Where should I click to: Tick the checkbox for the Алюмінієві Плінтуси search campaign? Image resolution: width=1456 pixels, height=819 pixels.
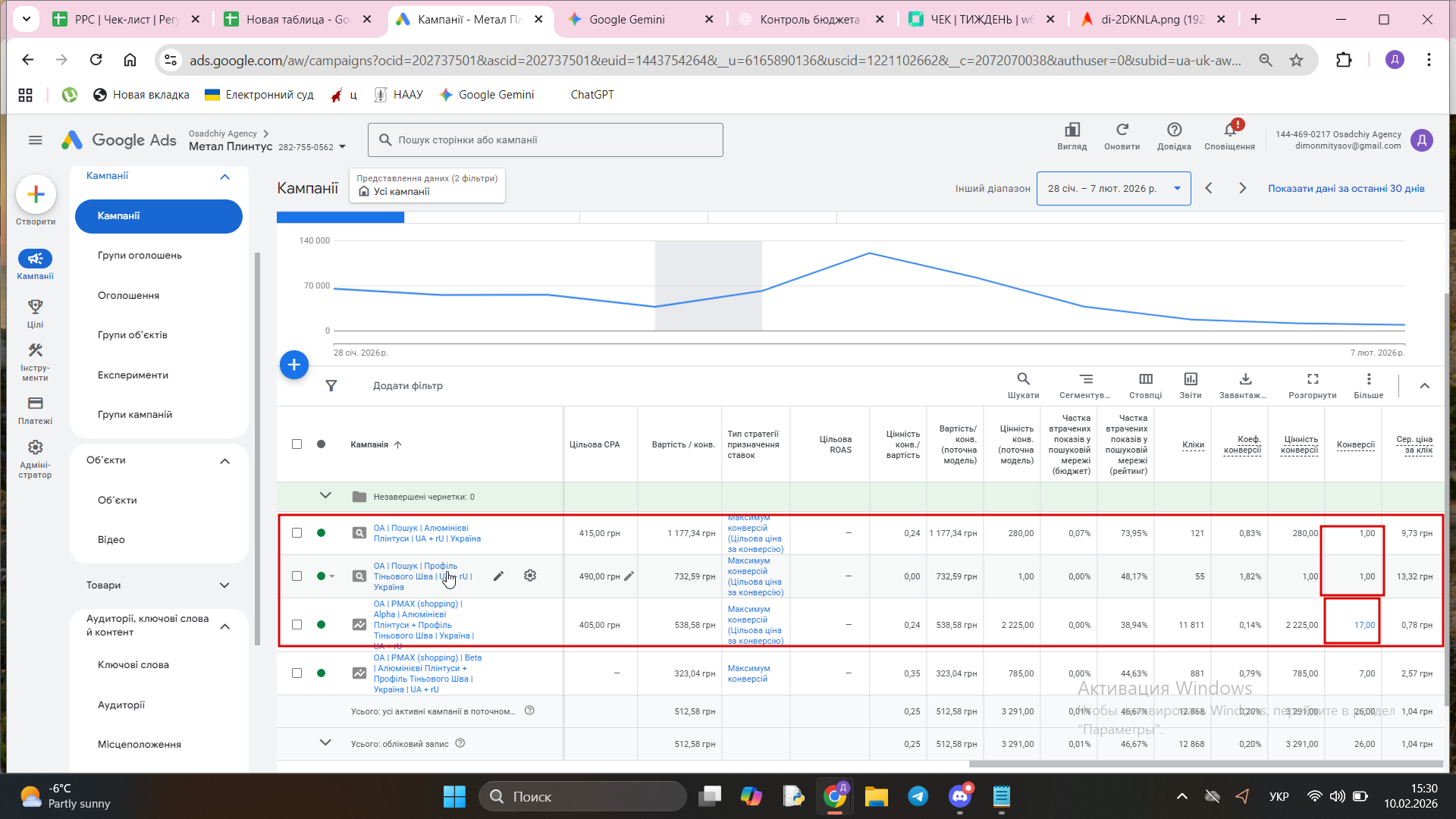[x=297, y=533]
